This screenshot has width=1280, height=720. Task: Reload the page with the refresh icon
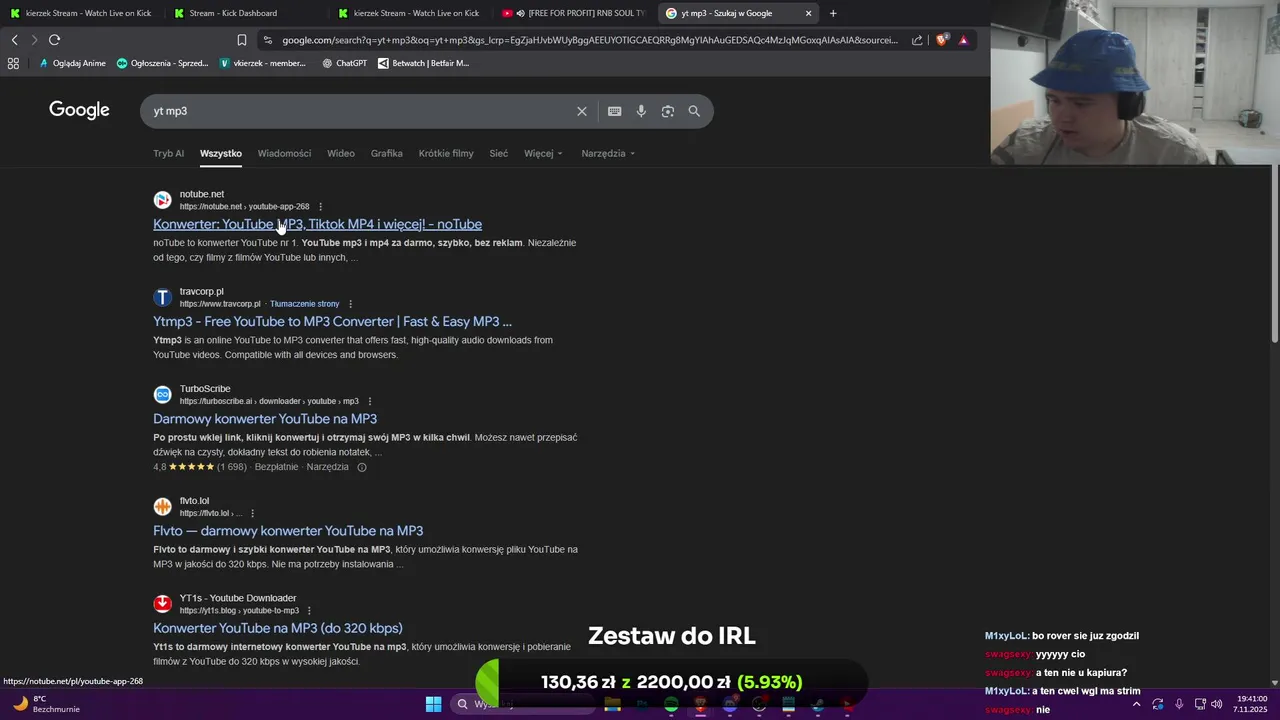pos(54,40)
